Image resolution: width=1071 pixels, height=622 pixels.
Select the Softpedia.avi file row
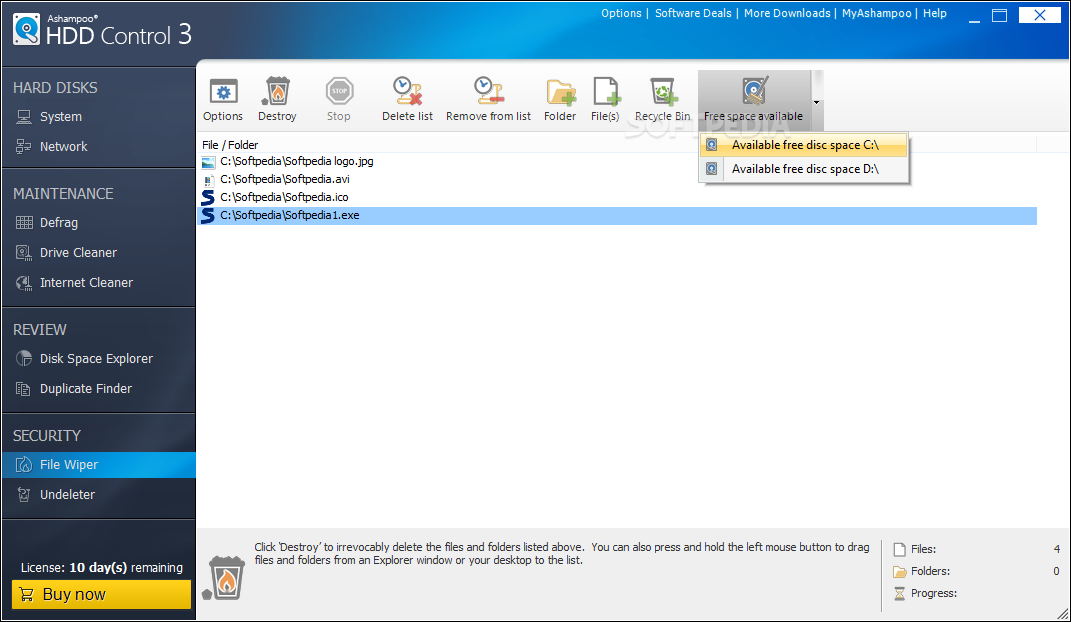click(617, 180)
